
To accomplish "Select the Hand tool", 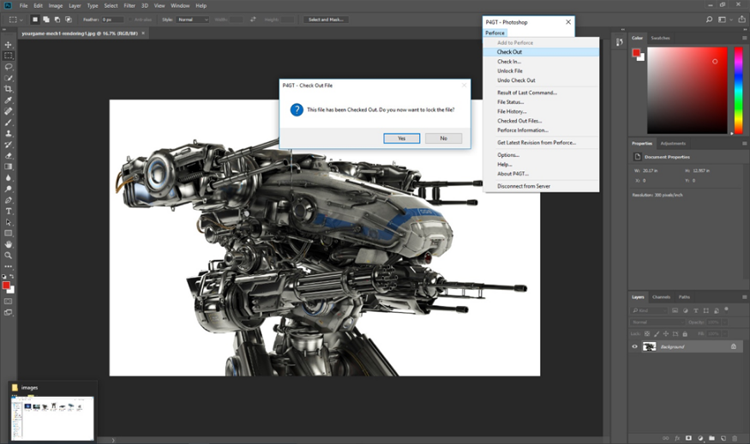I will (8, 244).
